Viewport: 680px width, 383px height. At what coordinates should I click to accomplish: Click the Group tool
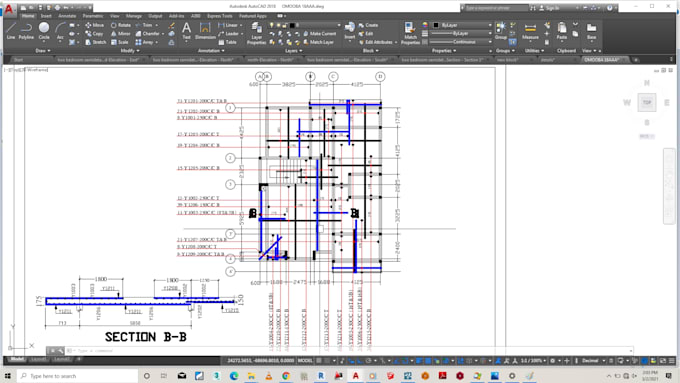[501, 31]
